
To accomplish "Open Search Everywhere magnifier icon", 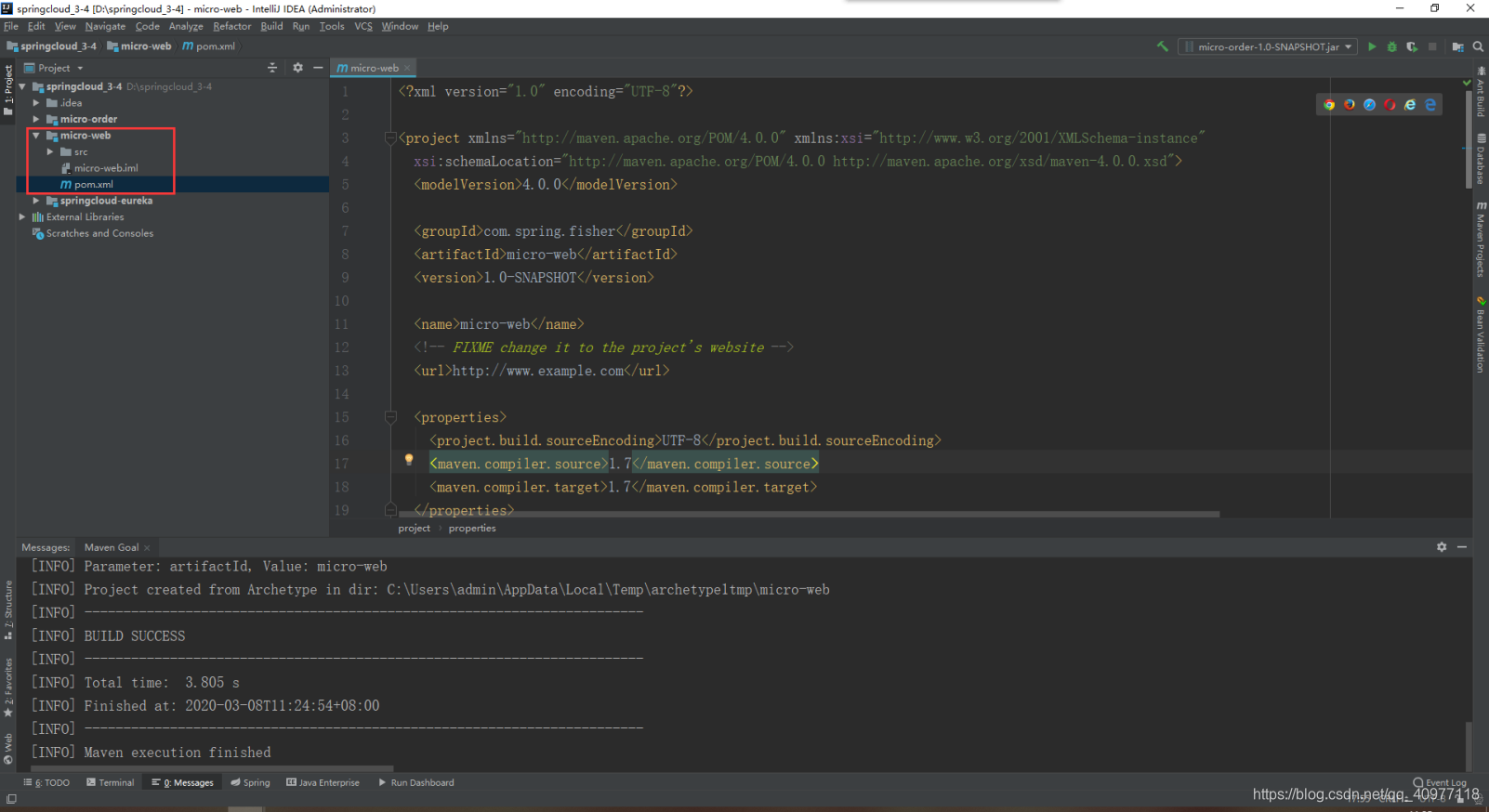I will pos(1478,46).
